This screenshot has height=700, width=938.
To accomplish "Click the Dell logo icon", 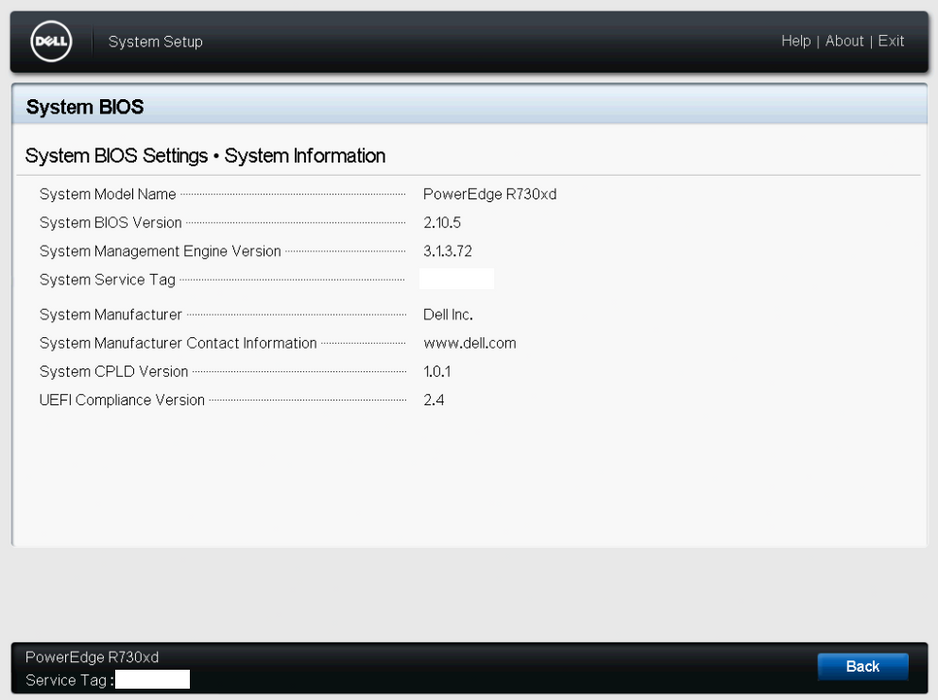I will pyautogui.click(x=51, y=41).
